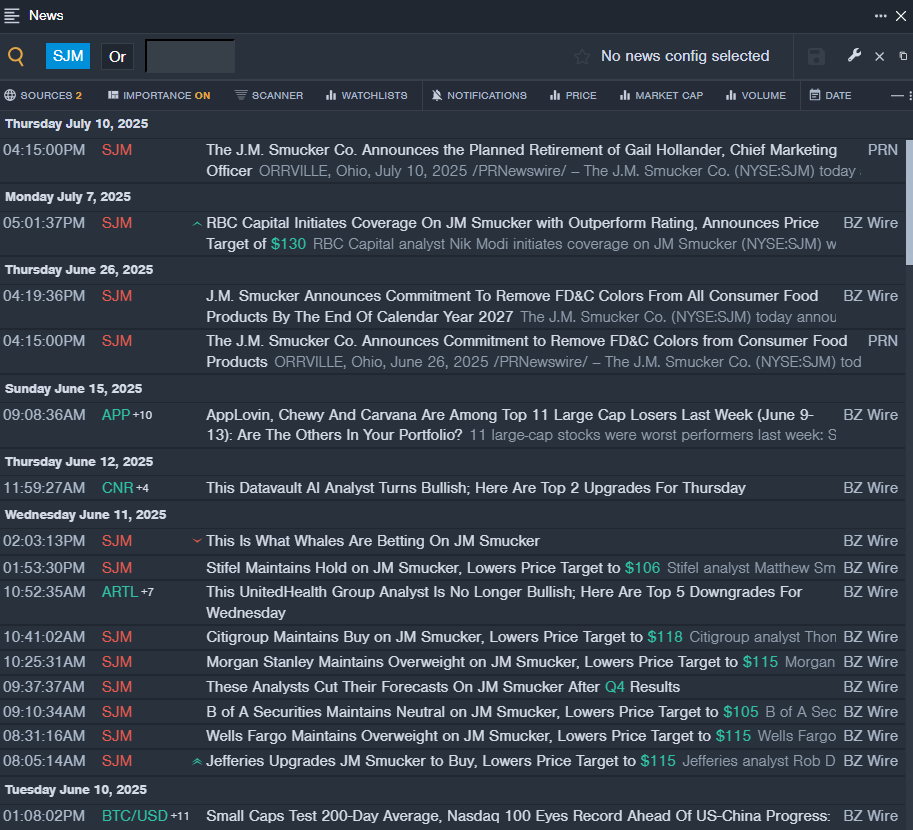
Task: Open UnitedHealth Group Analyst downgrade headline
Action: (504, 602)
